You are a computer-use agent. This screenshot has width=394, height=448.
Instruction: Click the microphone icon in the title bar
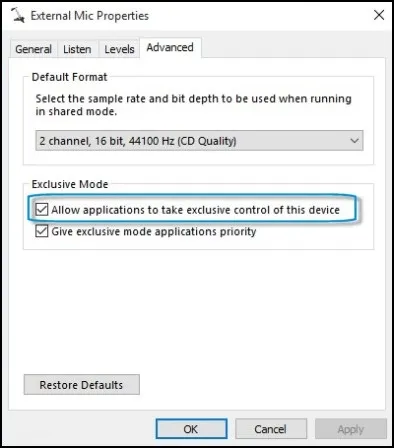(x=18, y=15)
